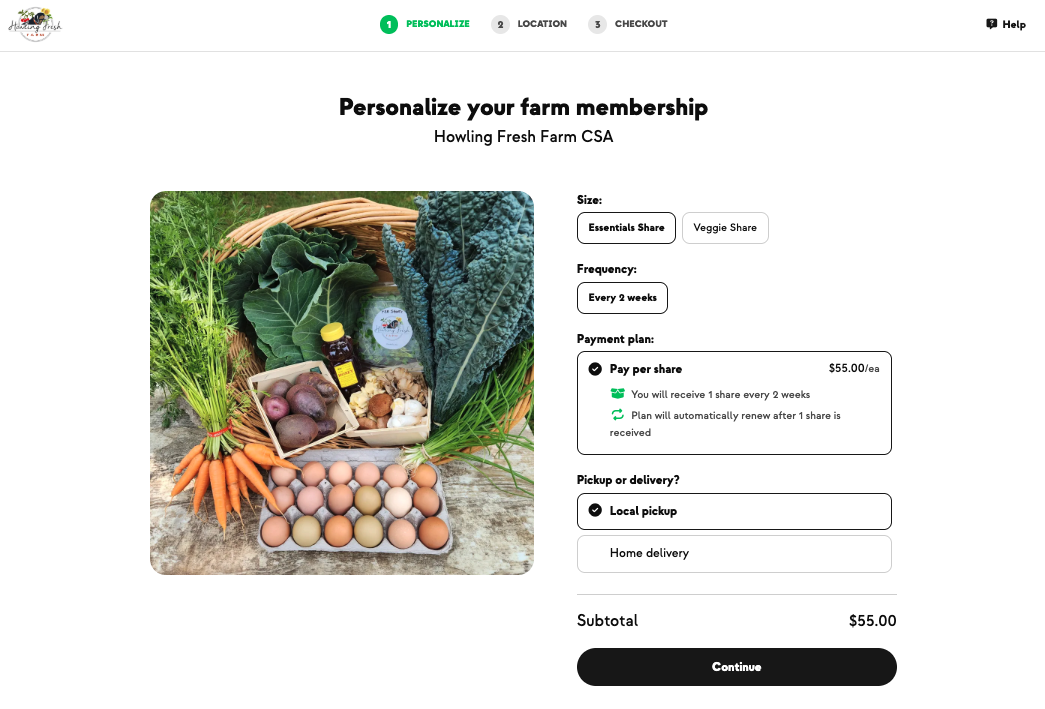Click the black Continue button
The width and height of the screenshot is (1045, 709).
click(736, 667)
